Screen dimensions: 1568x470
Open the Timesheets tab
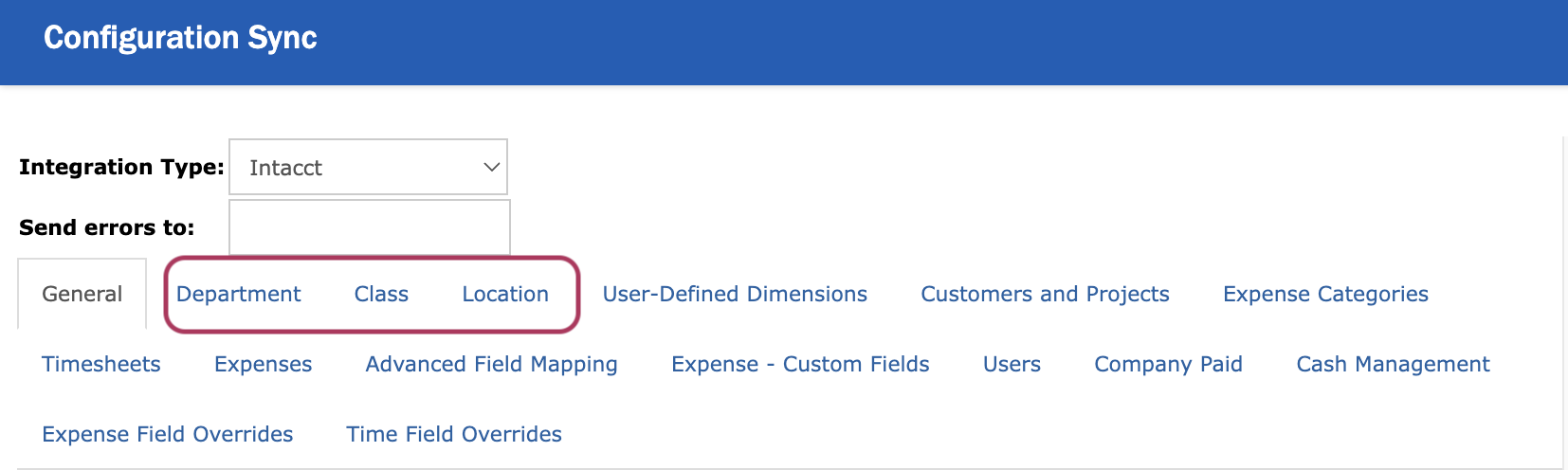[101, 365]
